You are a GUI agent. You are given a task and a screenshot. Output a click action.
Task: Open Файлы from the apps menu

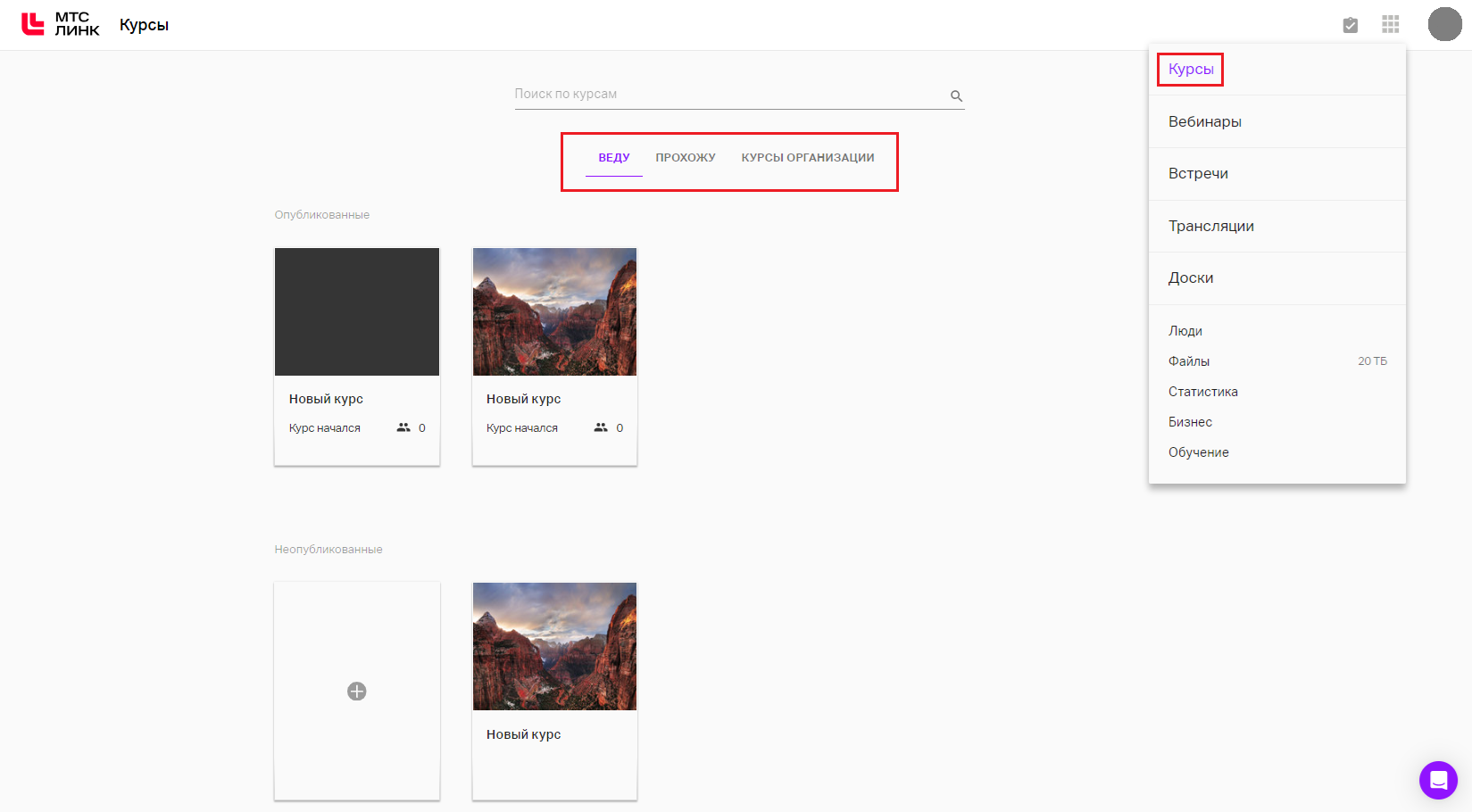[1189, 361]
